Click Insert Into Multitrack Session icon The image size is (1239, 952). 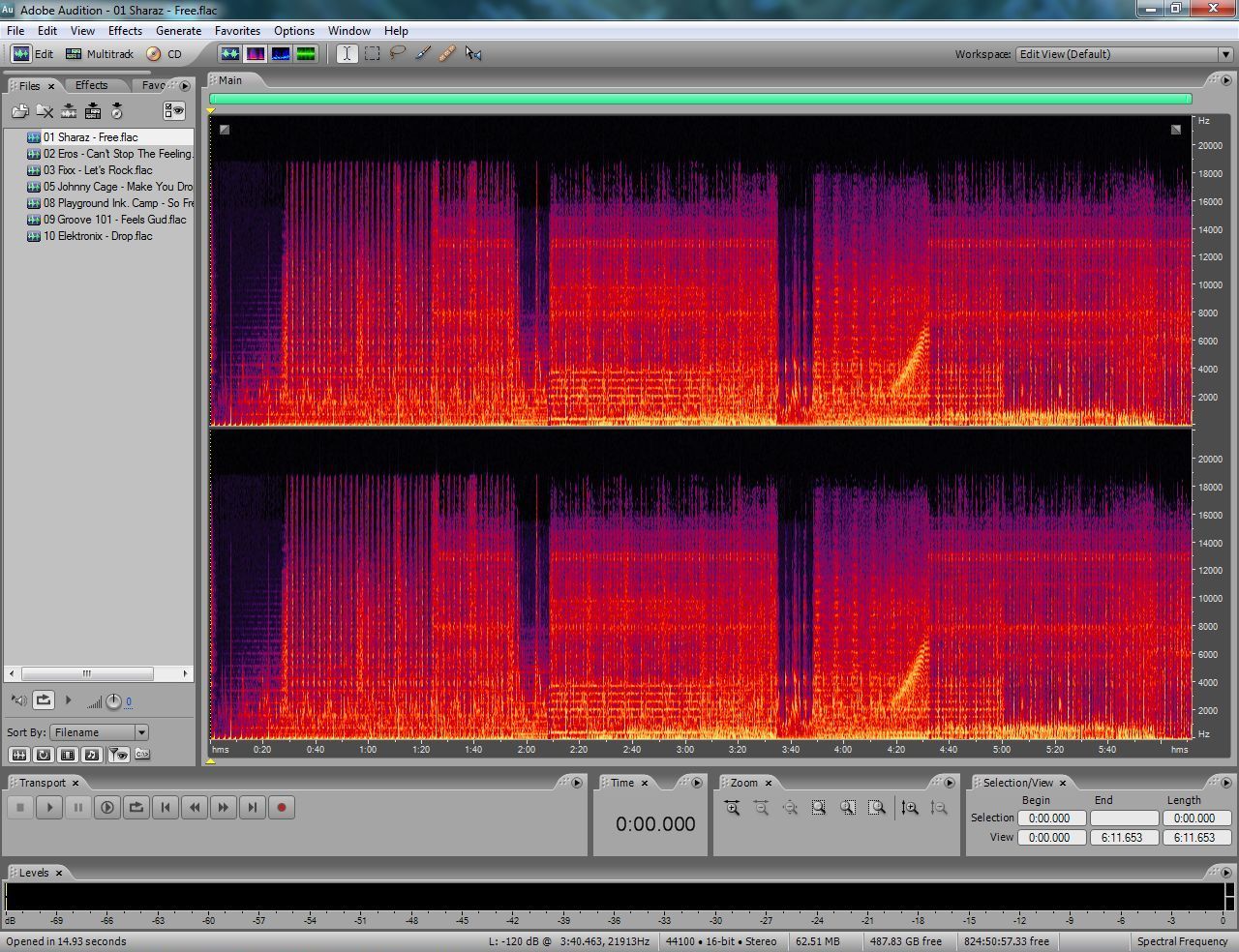coord(93,111)
